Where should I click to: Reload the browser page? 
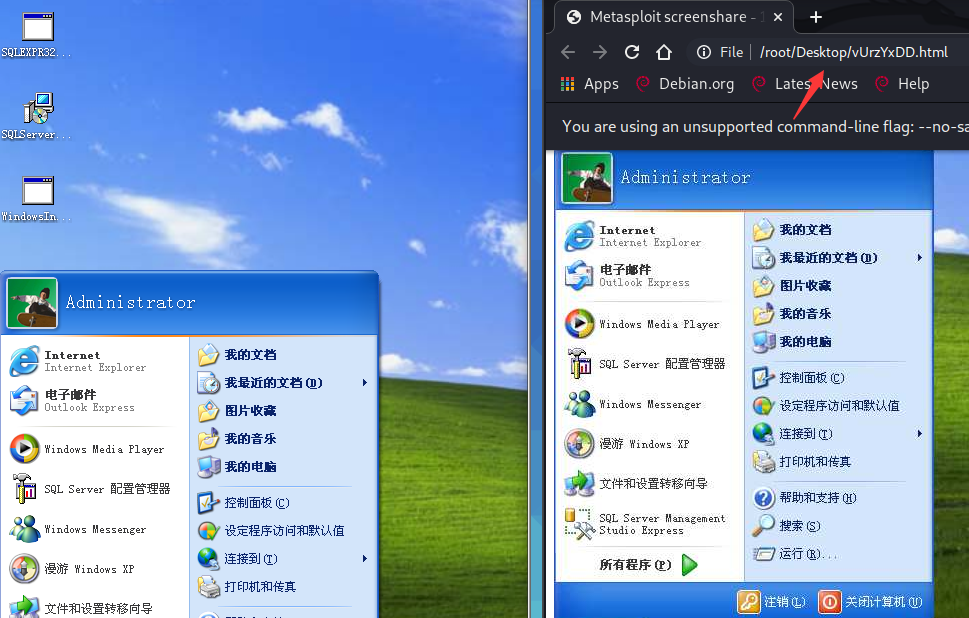click(x=632, y=52)
